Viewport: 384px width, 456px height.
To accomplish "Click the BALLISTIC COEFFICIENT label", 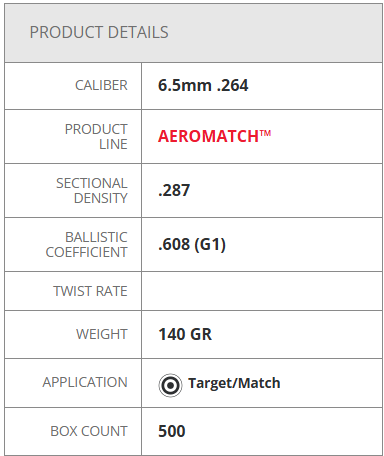I will click(87, 245).
